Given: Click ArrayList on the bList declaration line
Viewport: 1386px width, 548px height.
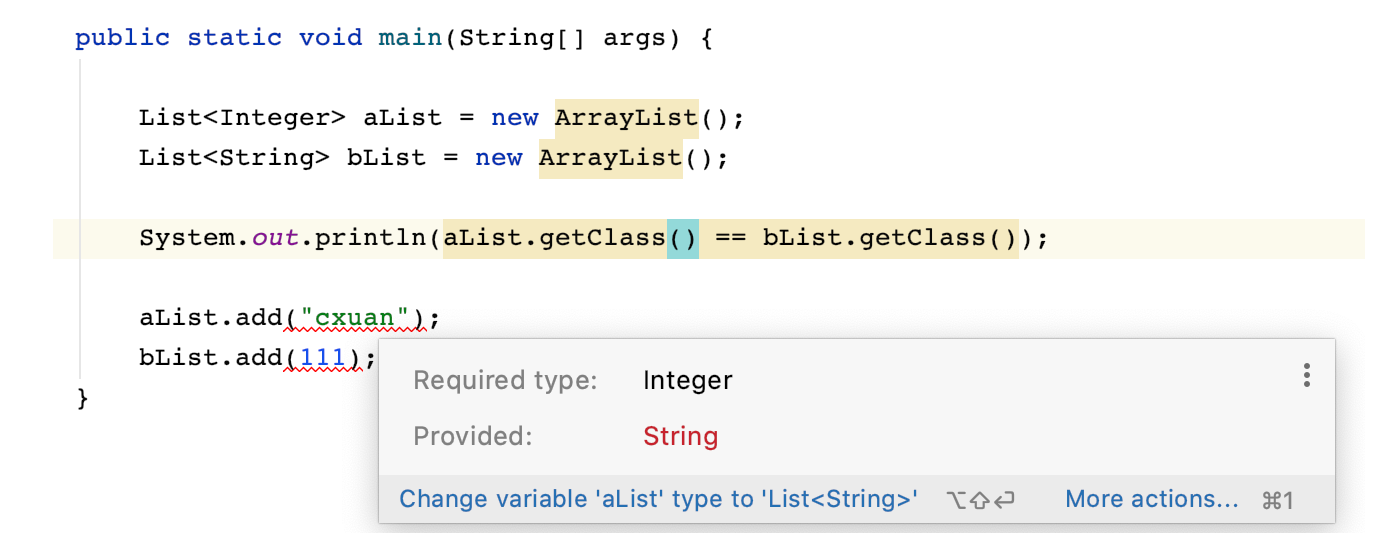Looking at the screenshot, I should tap(610, 158).
